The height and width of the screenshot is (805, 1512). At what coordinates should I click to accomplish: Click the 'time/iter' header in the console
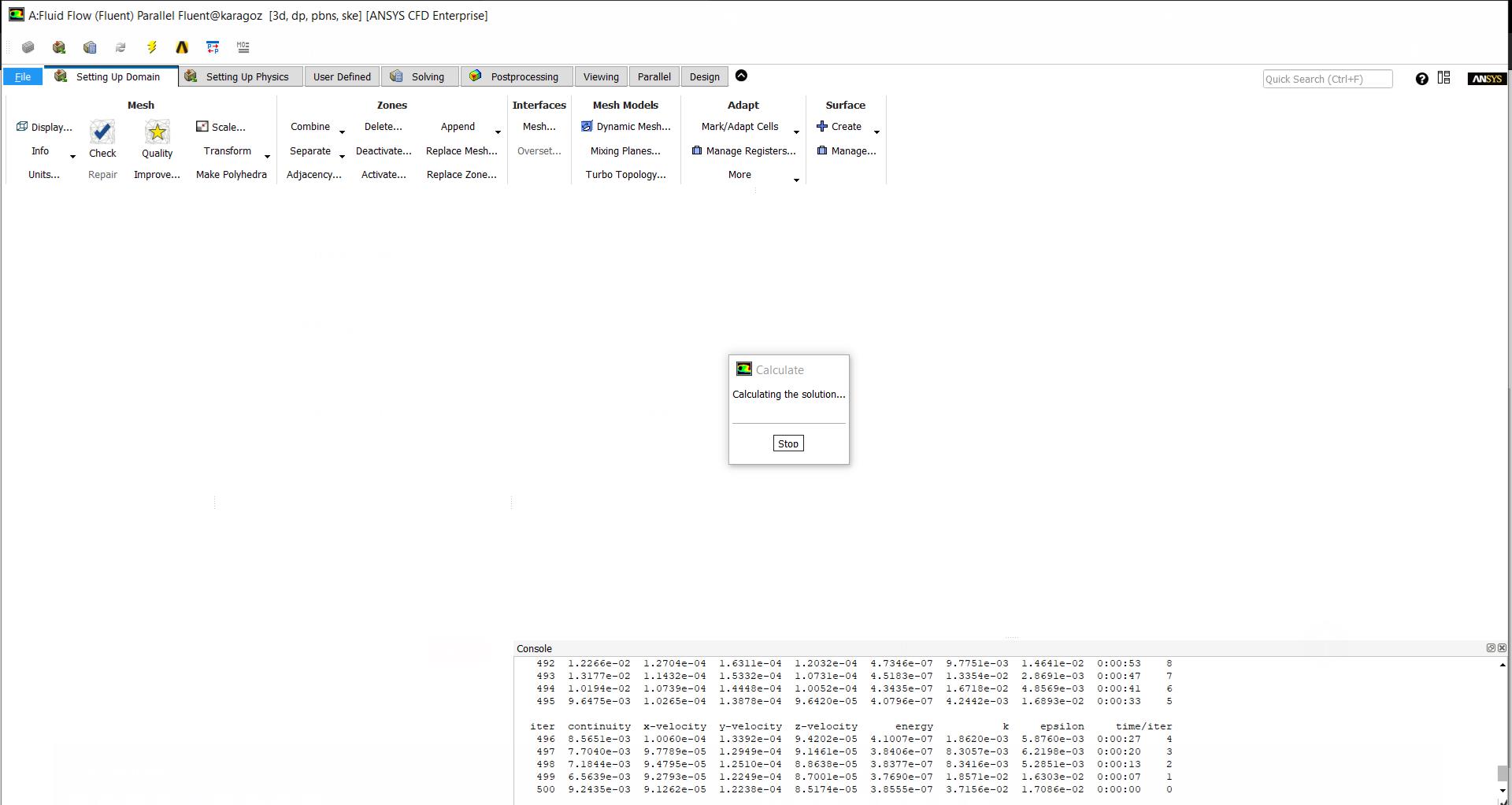tap(1144, 726)
